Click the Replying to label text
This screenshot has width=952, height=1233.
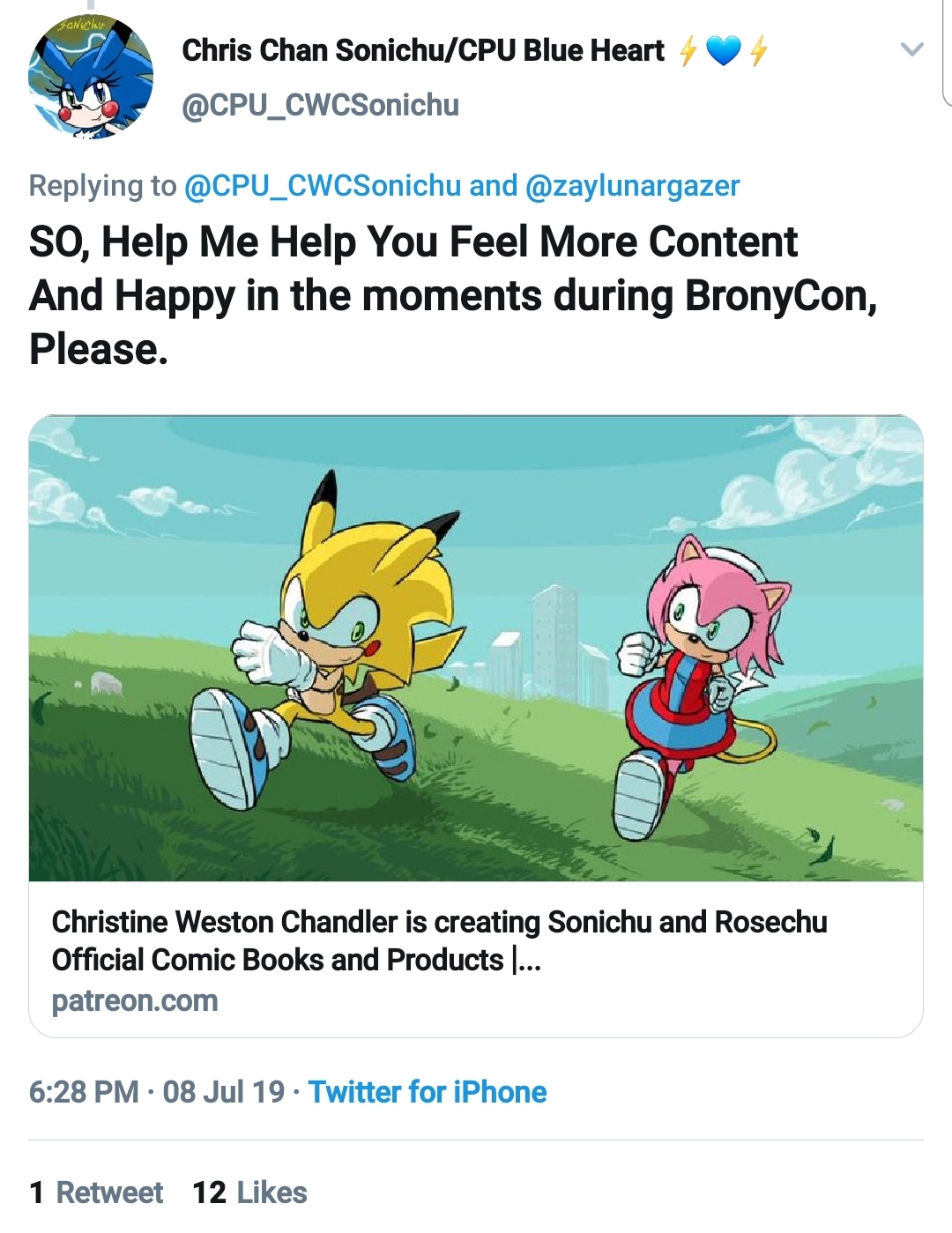102,186
